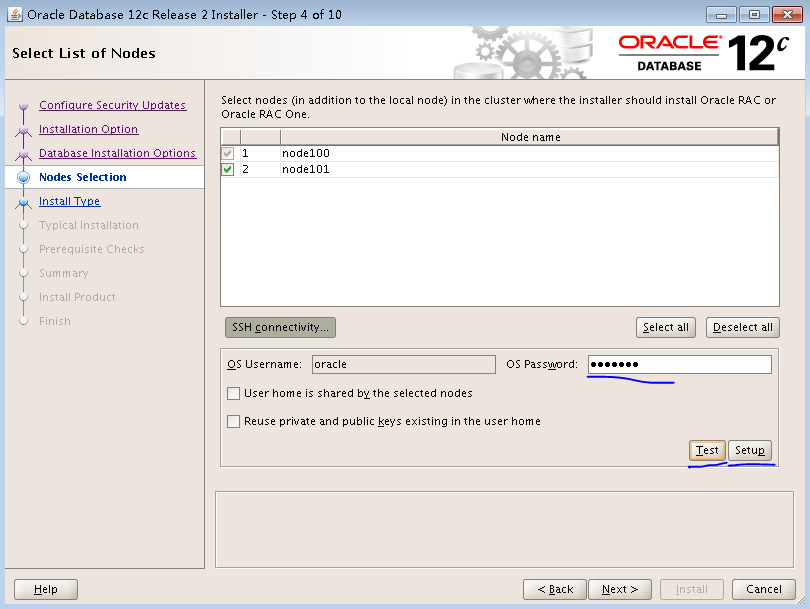This screenshot has height=609, width=810.
Task: Click the node100 row checkbox
Action: [228, 153]
